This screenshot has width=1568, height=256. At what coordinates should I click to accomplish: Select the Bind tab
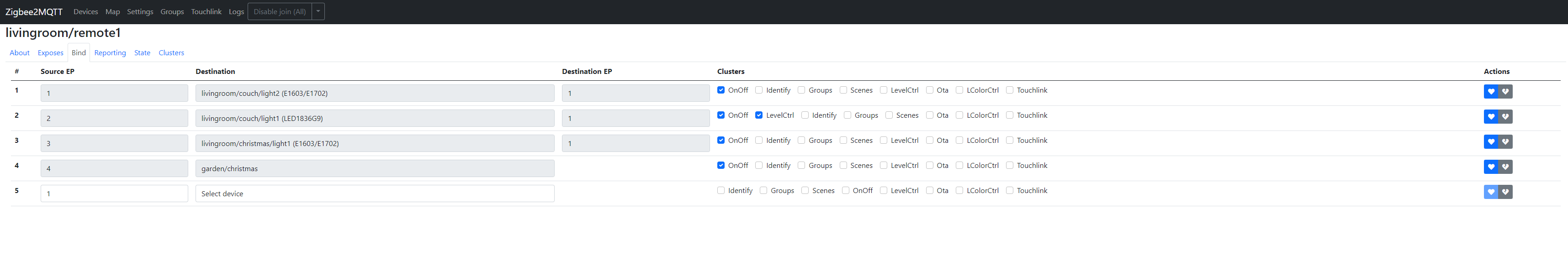(x=79, y=53)
